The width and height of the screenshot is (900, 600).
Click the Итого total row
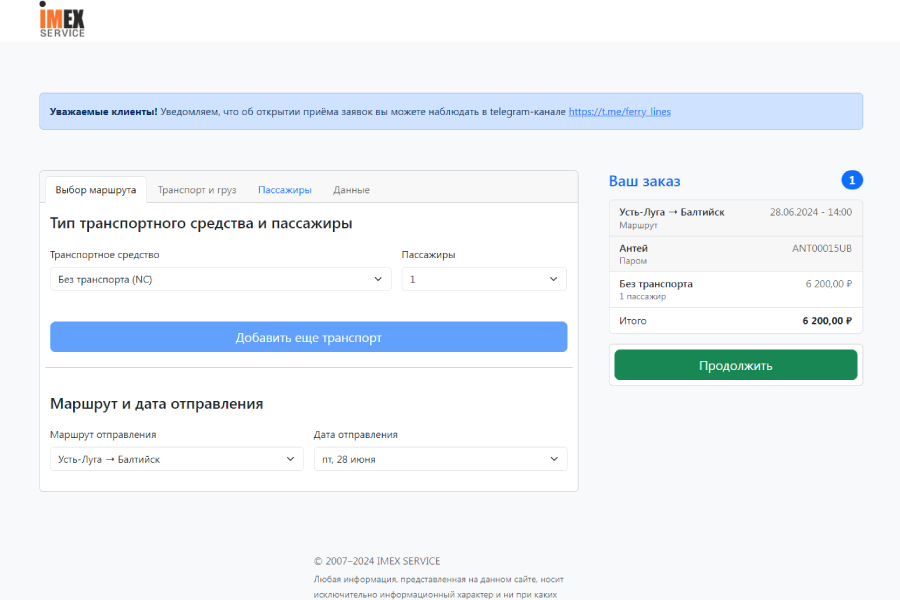(x=735, y=321)
